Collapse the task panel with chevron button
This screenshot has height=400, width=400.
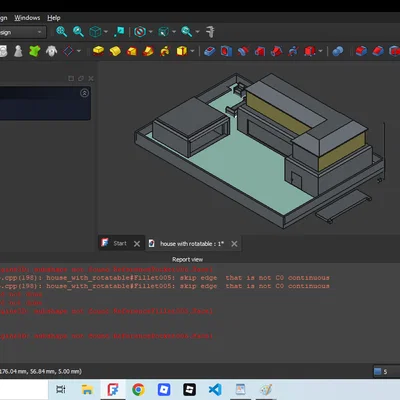pos(84,93)
